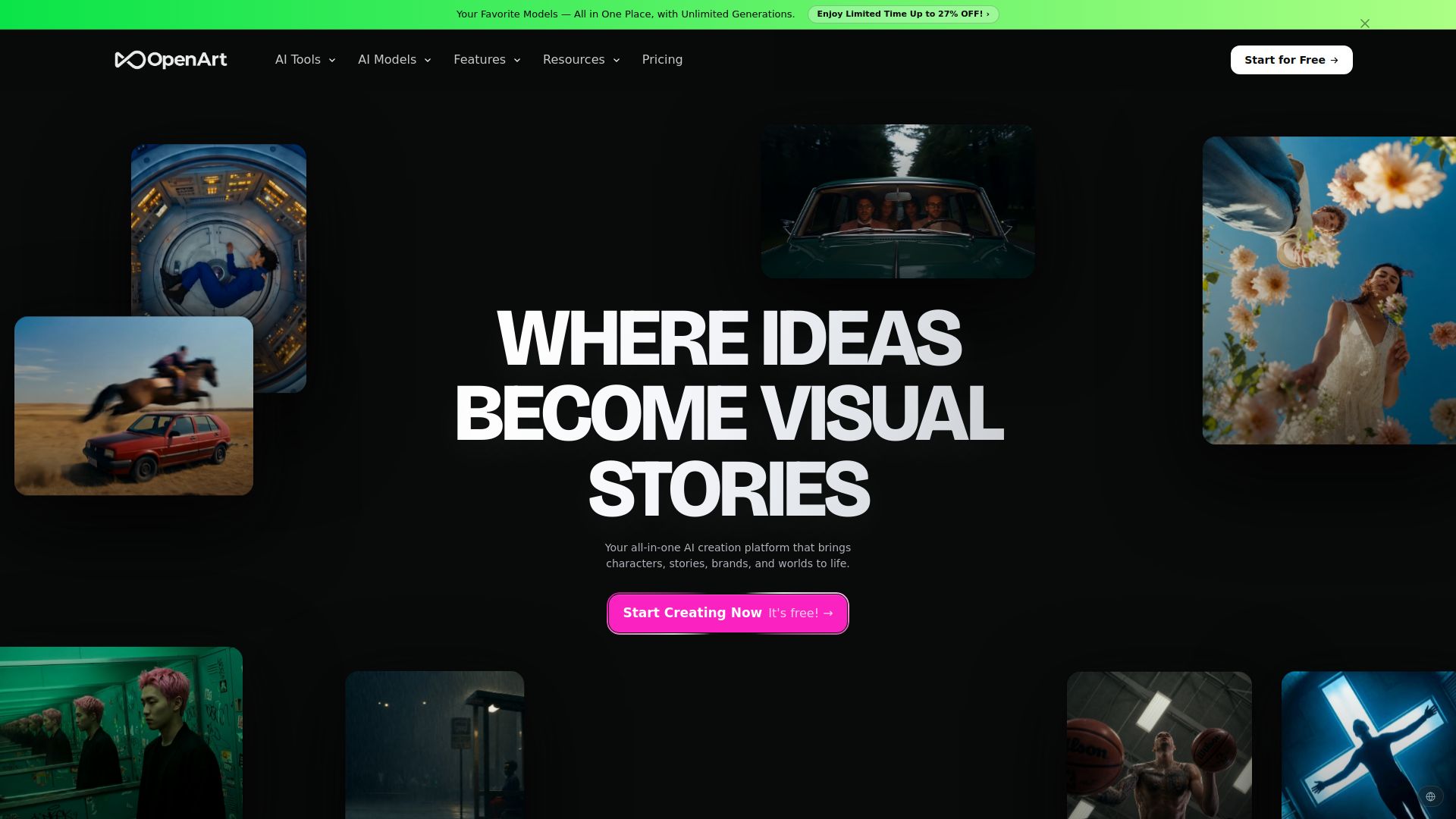
Task: Click the arrow in Start for Free button
Action: point(1335,60)
